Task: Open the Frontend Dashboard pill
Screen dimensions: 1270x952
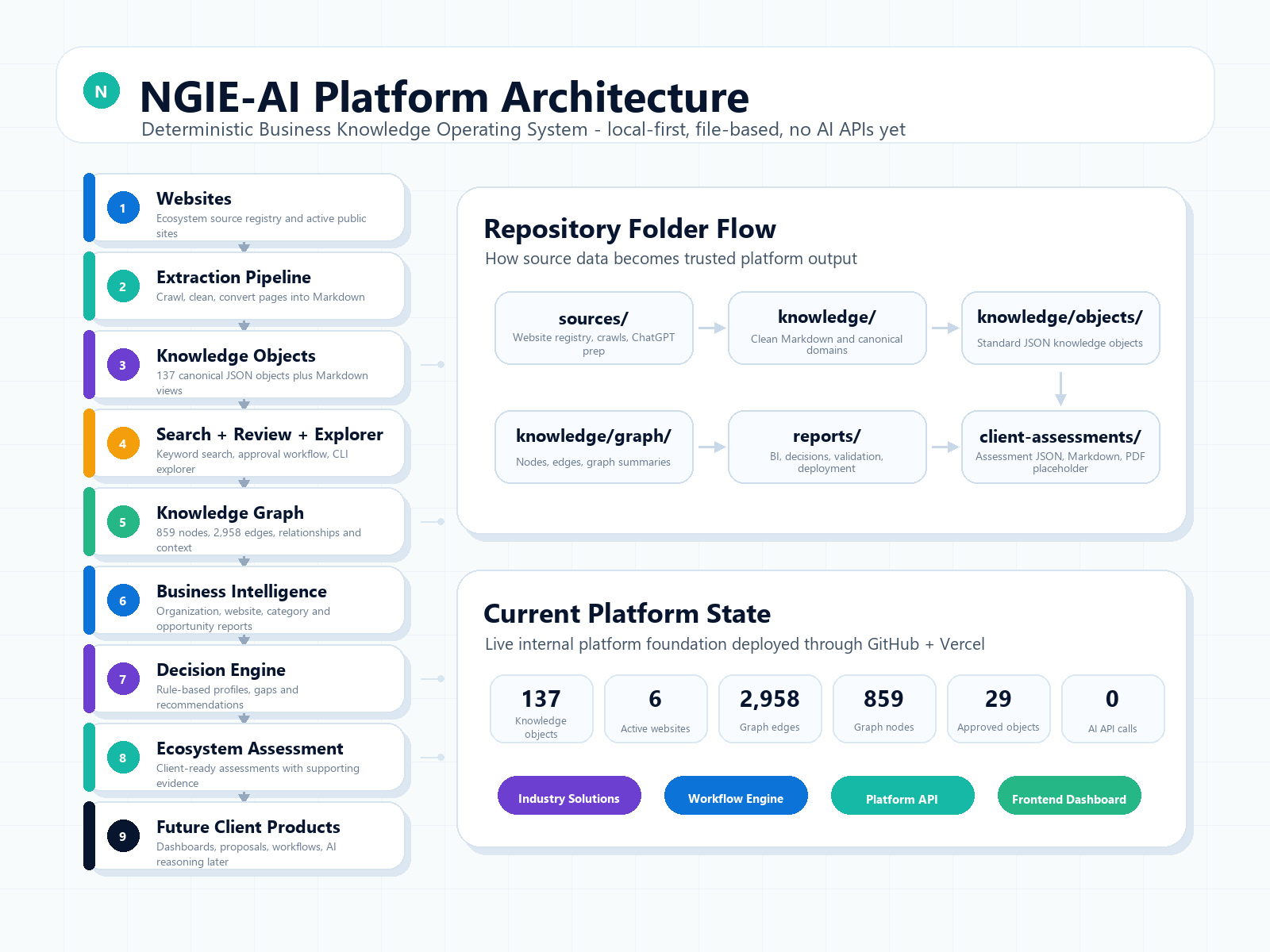Action: [x=1069, y=796]
